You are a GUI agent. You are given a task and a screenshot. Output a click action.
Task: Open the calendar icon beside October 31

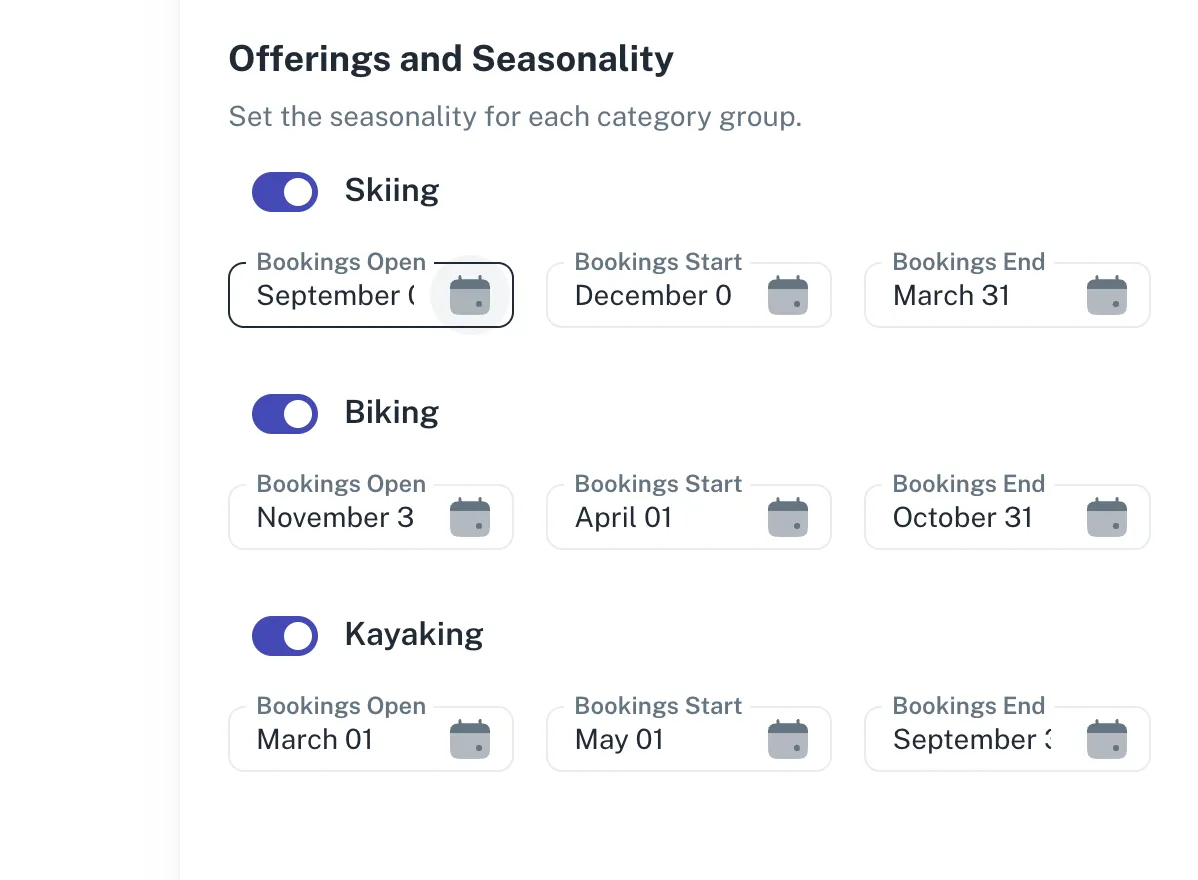[1106, 516]
